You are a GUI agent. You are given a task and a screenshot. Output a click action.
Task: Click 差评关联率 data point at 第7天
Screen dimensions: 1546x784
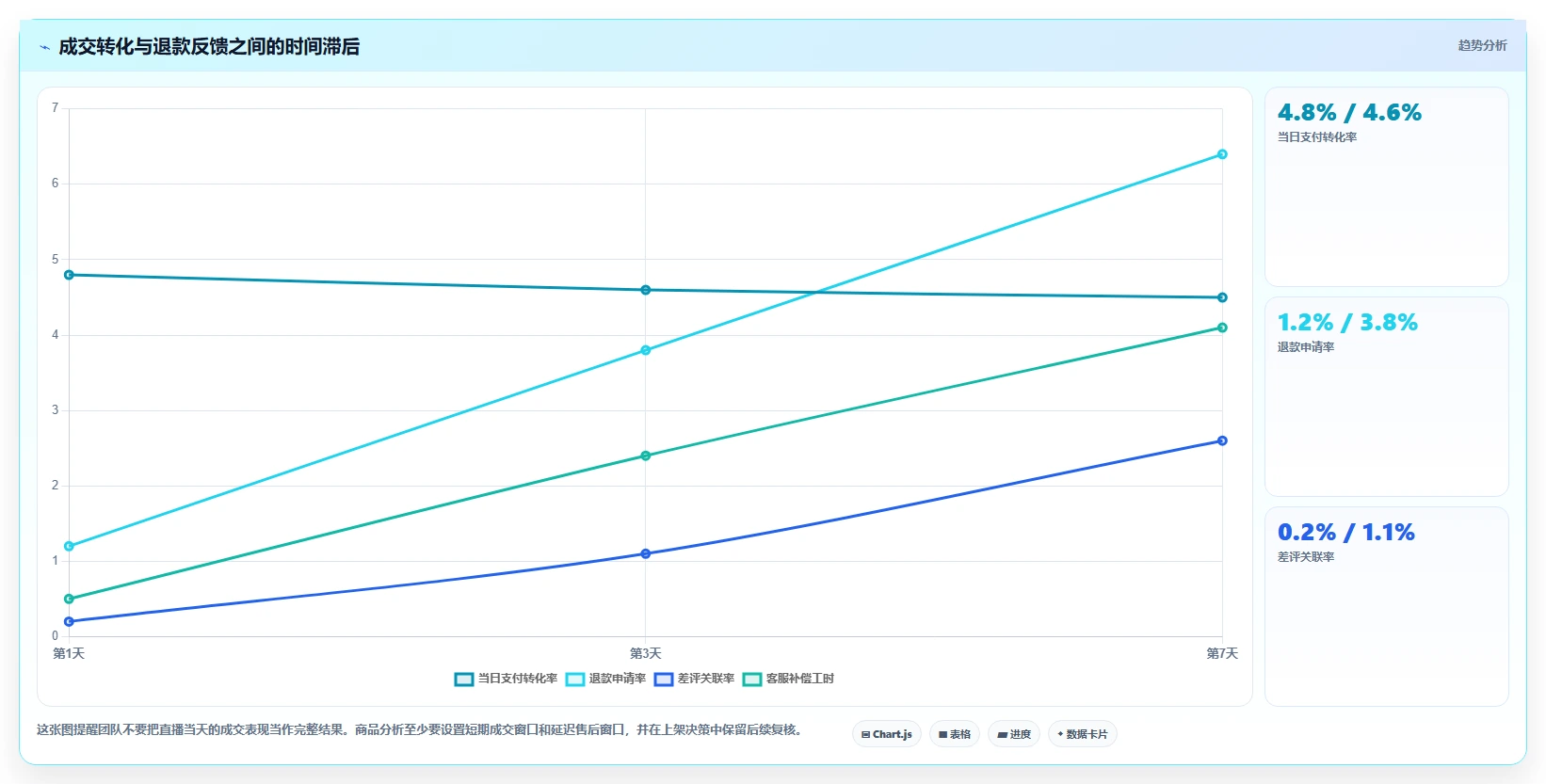pyautogui.click(x=1222, y=440)
